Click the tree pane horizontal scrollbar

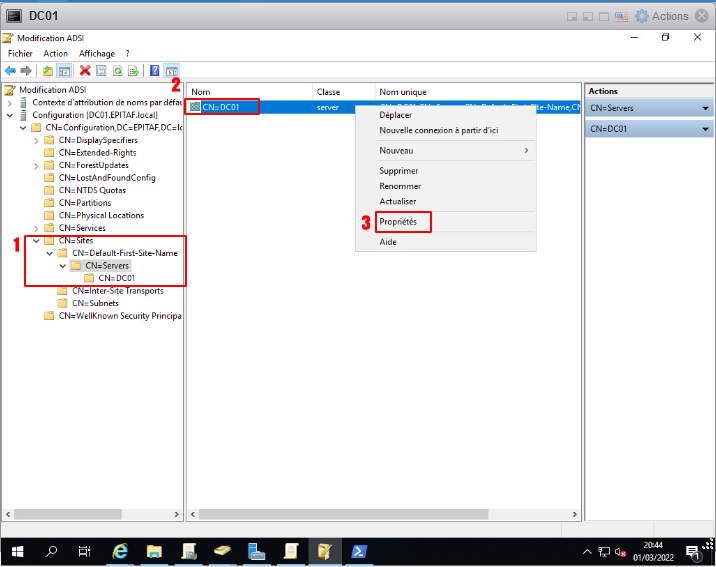tap(92, 513)
